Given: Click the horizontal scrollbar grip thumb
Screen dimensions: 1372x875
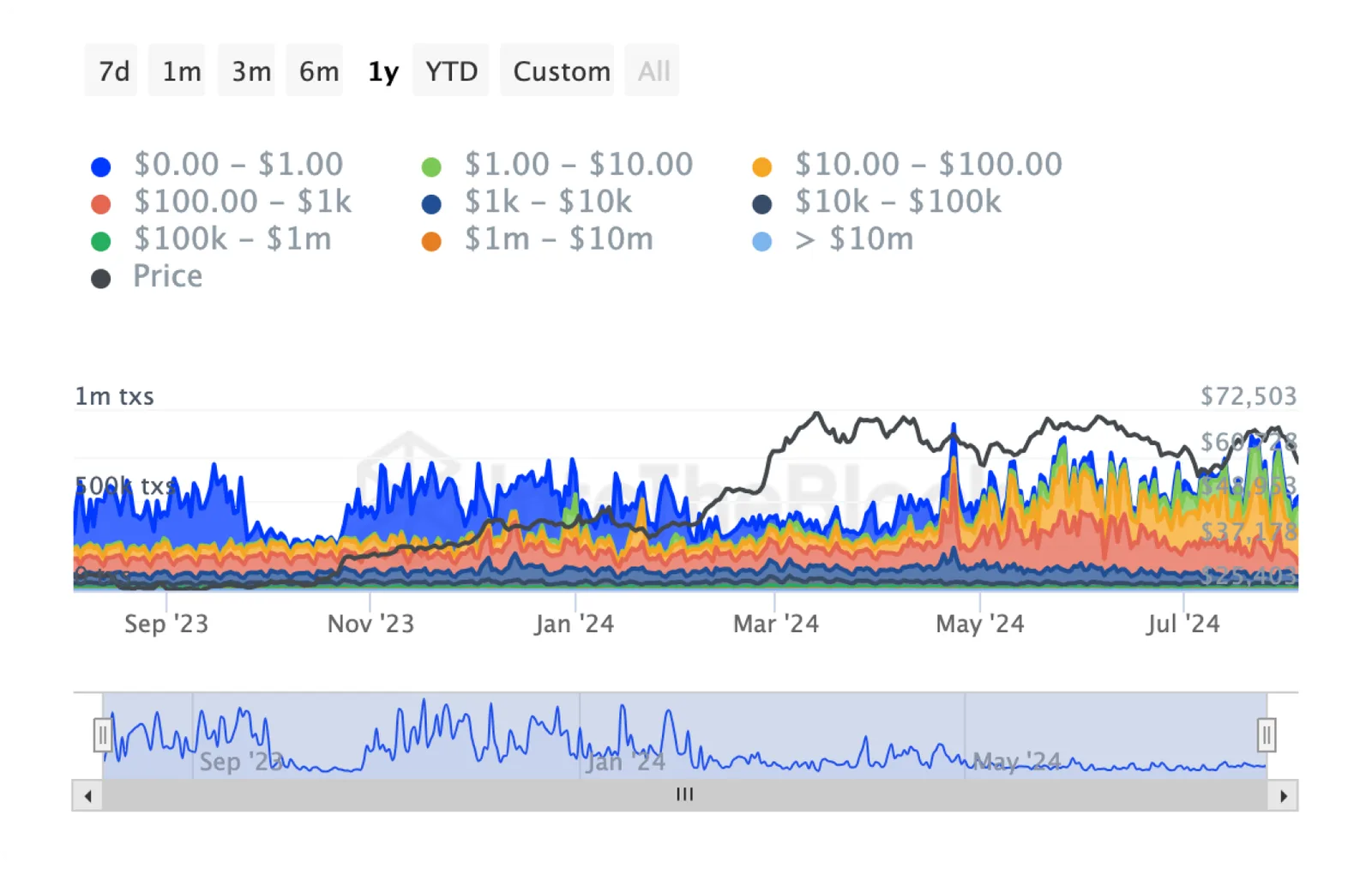Looking at the screenshot, I should pos(684,795).
